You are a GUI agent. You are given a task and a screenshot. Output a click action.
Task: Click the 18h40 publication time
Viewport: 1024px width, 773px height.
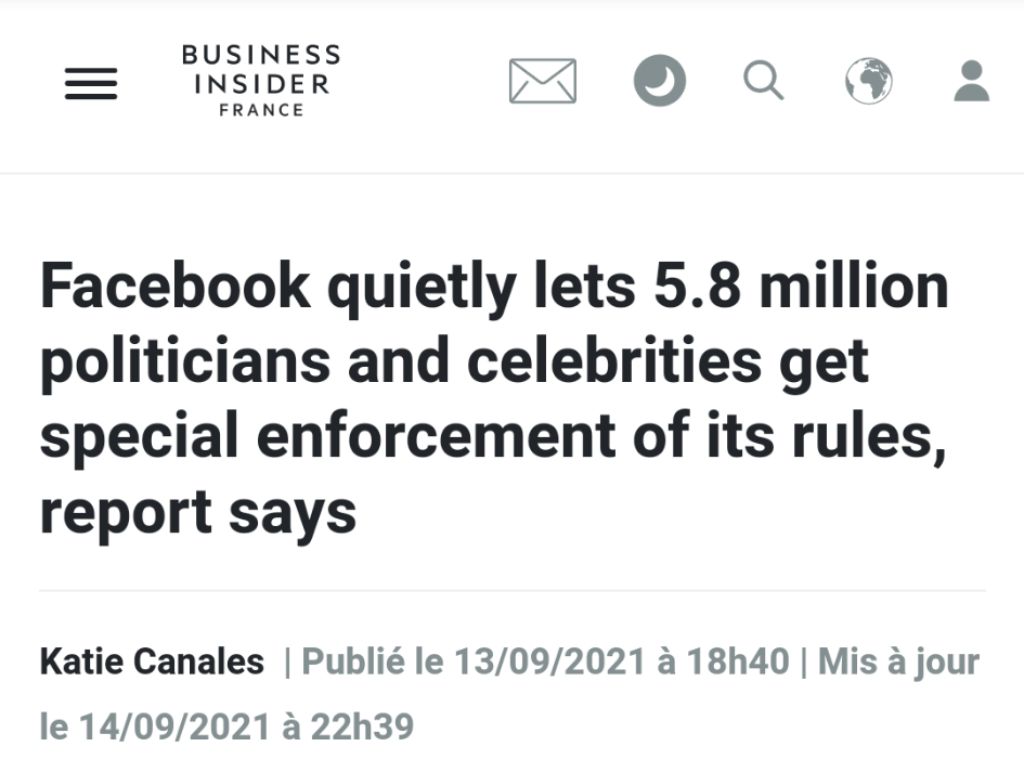743,662
